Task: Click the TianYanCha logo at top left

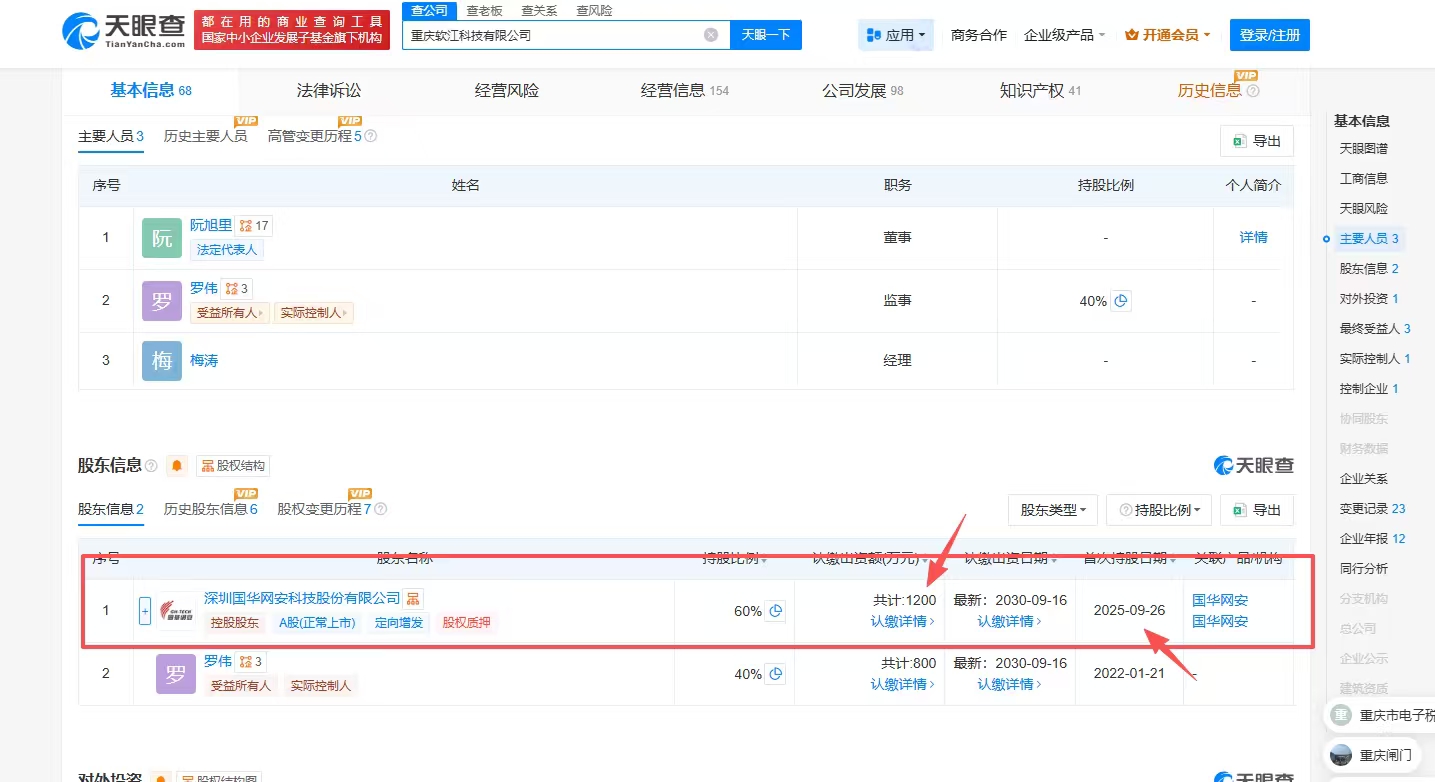Action: [x=124, y=33]
